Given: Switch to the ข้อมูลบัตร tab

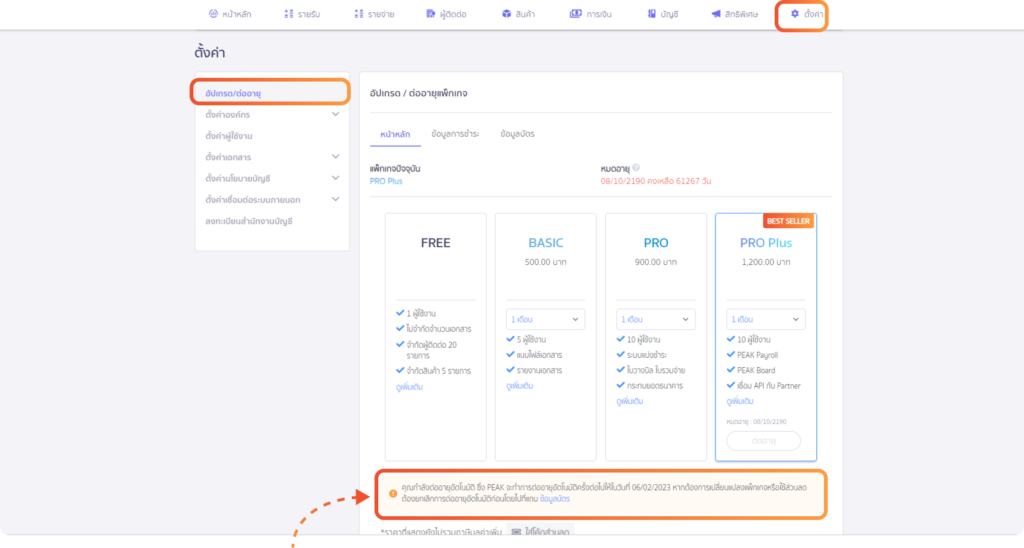Looking at the screenshot, I should pos(517,134).
